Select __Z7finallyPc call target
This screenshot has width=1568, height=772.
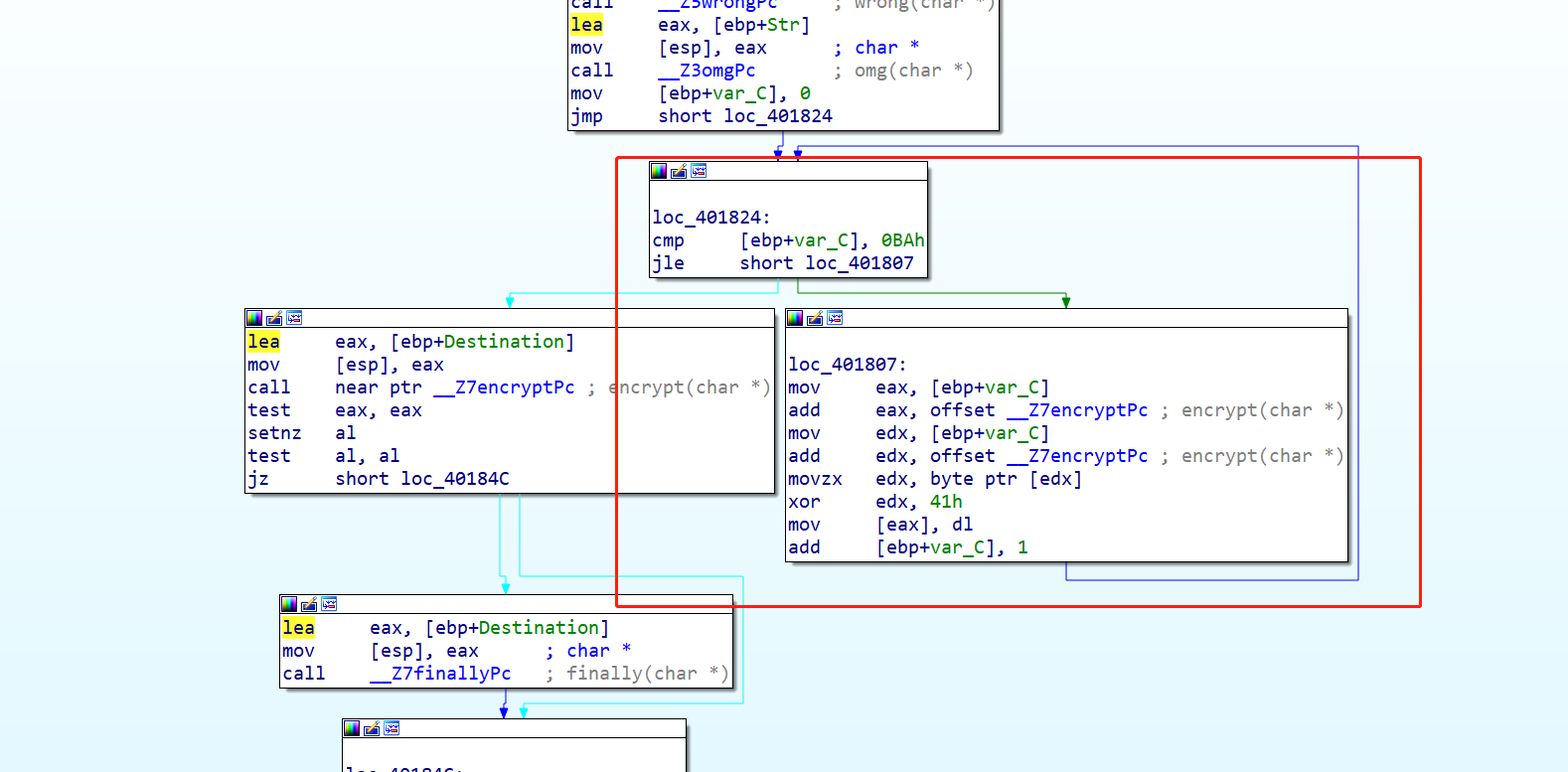pos(440,674)
